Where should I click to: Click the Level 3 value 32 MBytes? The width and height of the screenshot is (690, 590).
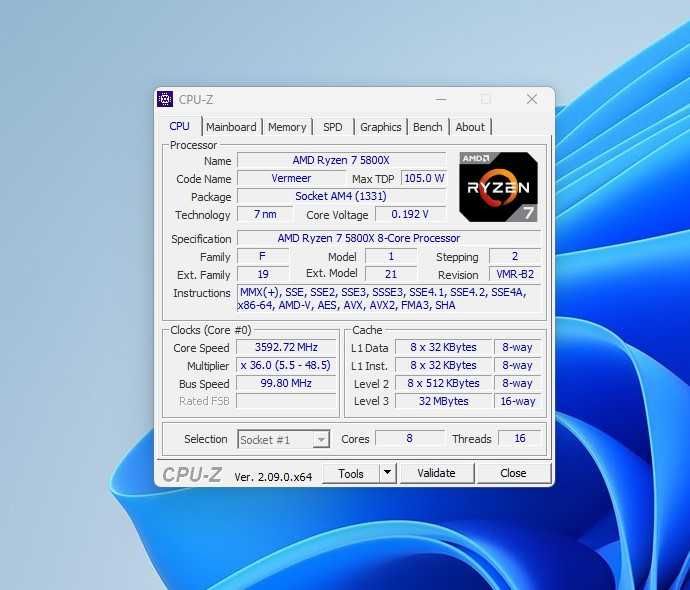(x=444, y=401)
